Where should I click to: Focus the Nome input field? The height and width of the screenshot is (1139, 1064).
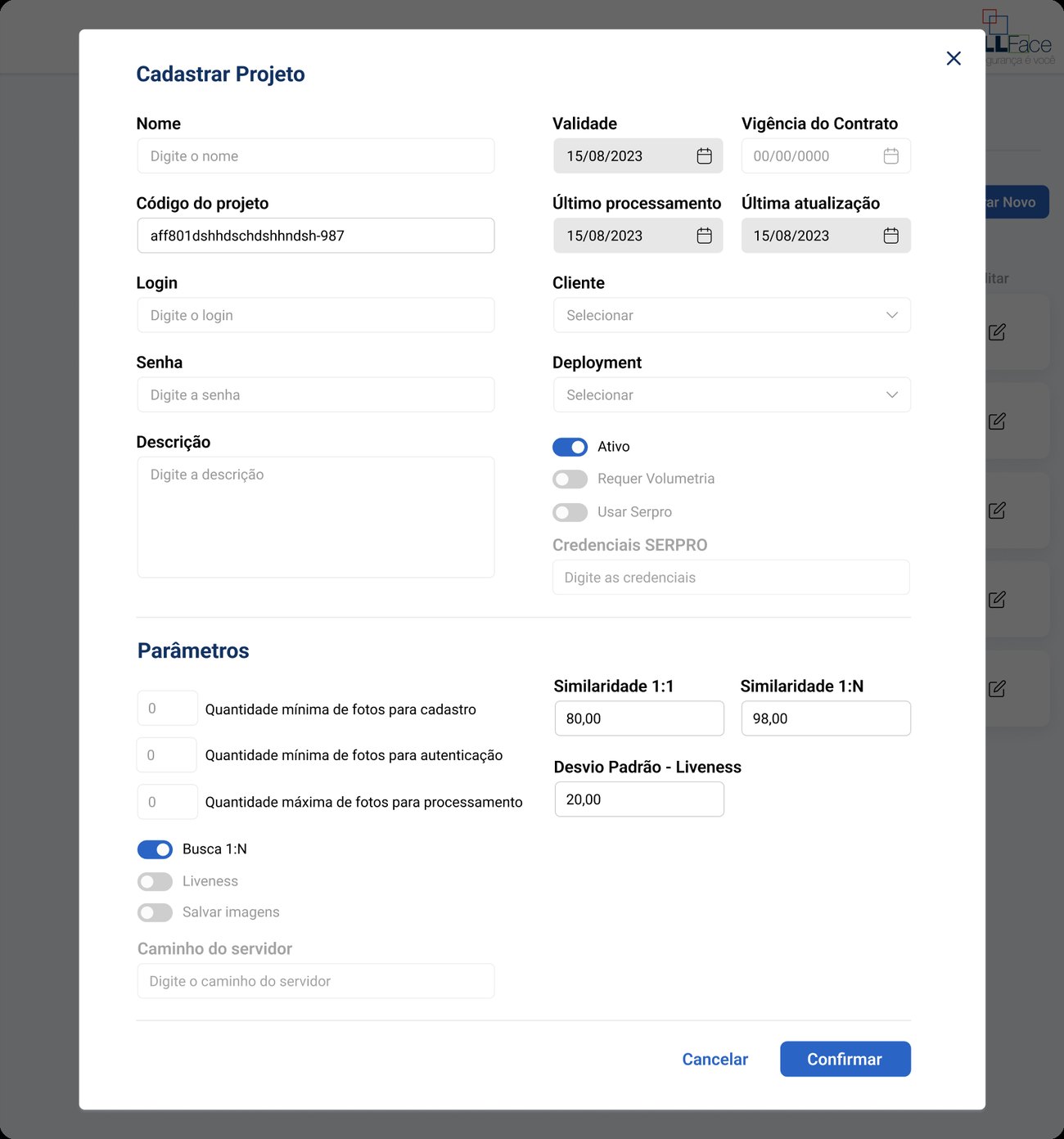pyautogui.click(x=316, y=155)
